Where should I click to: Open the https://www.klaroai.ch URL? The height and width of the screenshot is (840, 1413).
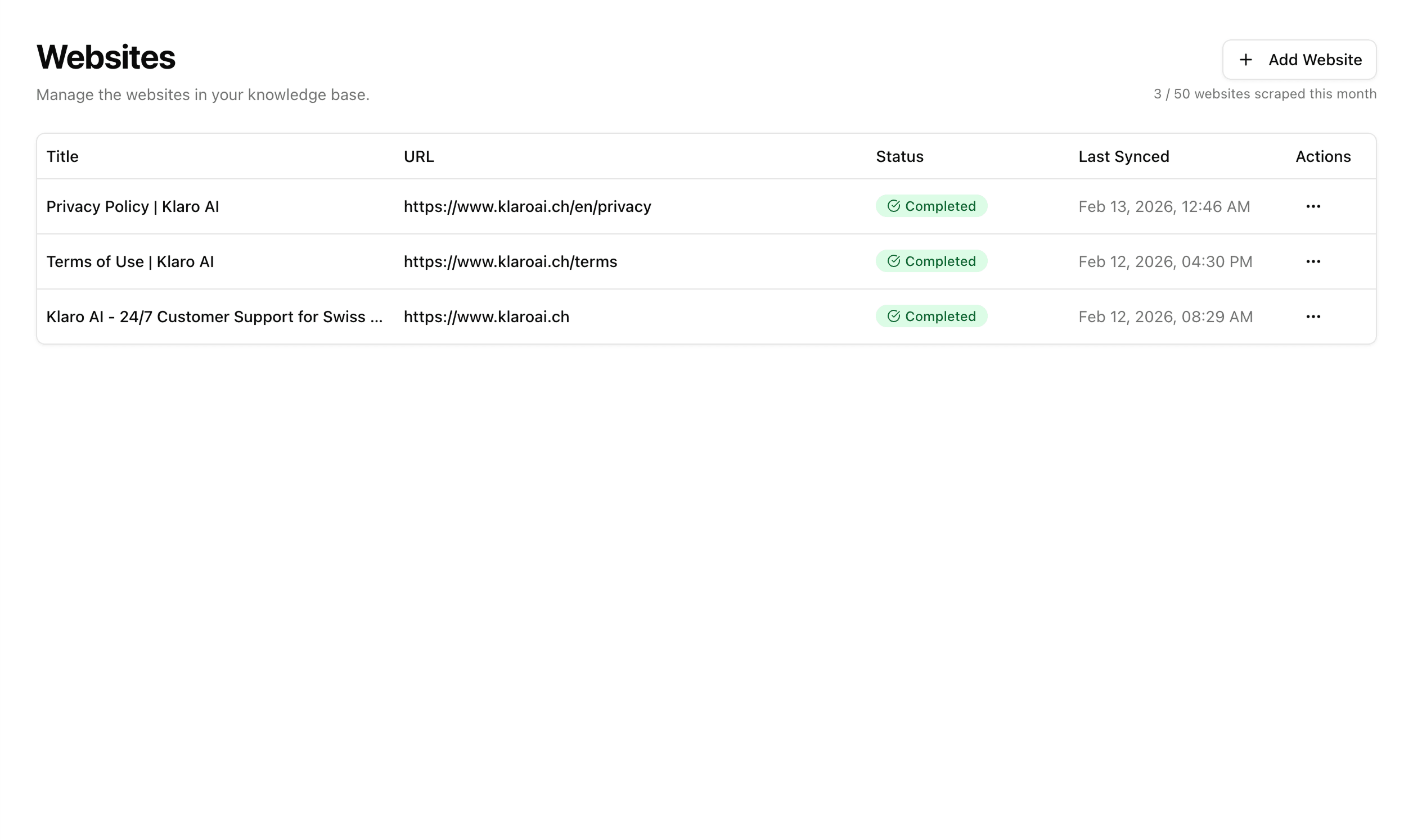(x=487, y=317)
